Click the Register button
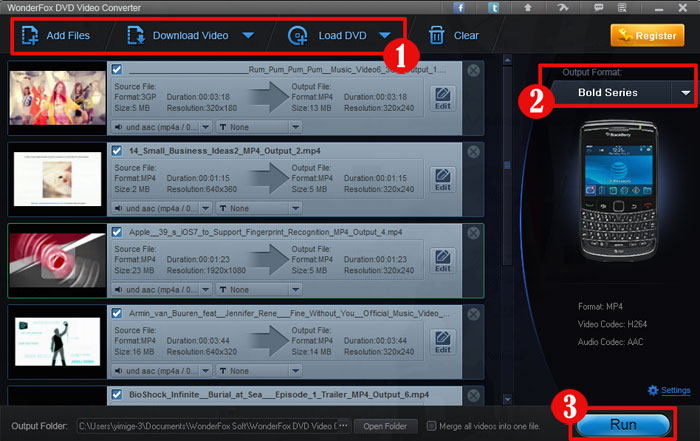Image resolution: width=700 pixels, height=441 pixels. (x=647, y=35)
